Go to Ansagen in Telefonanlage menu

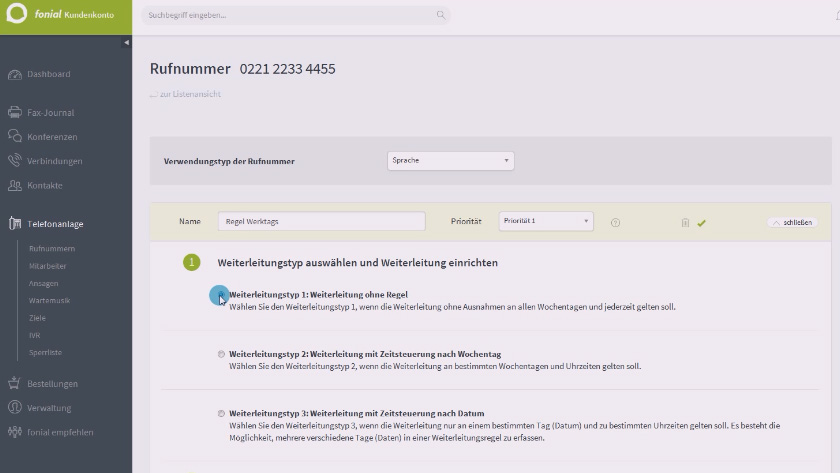pos(43,283)
